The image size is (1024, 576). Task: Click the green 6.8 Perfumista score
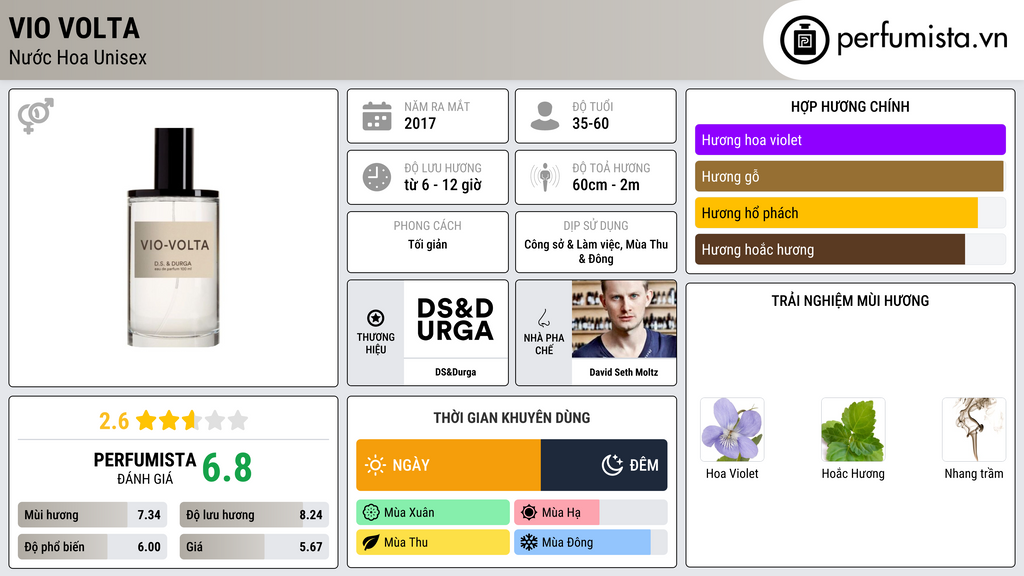pos(227,468)
